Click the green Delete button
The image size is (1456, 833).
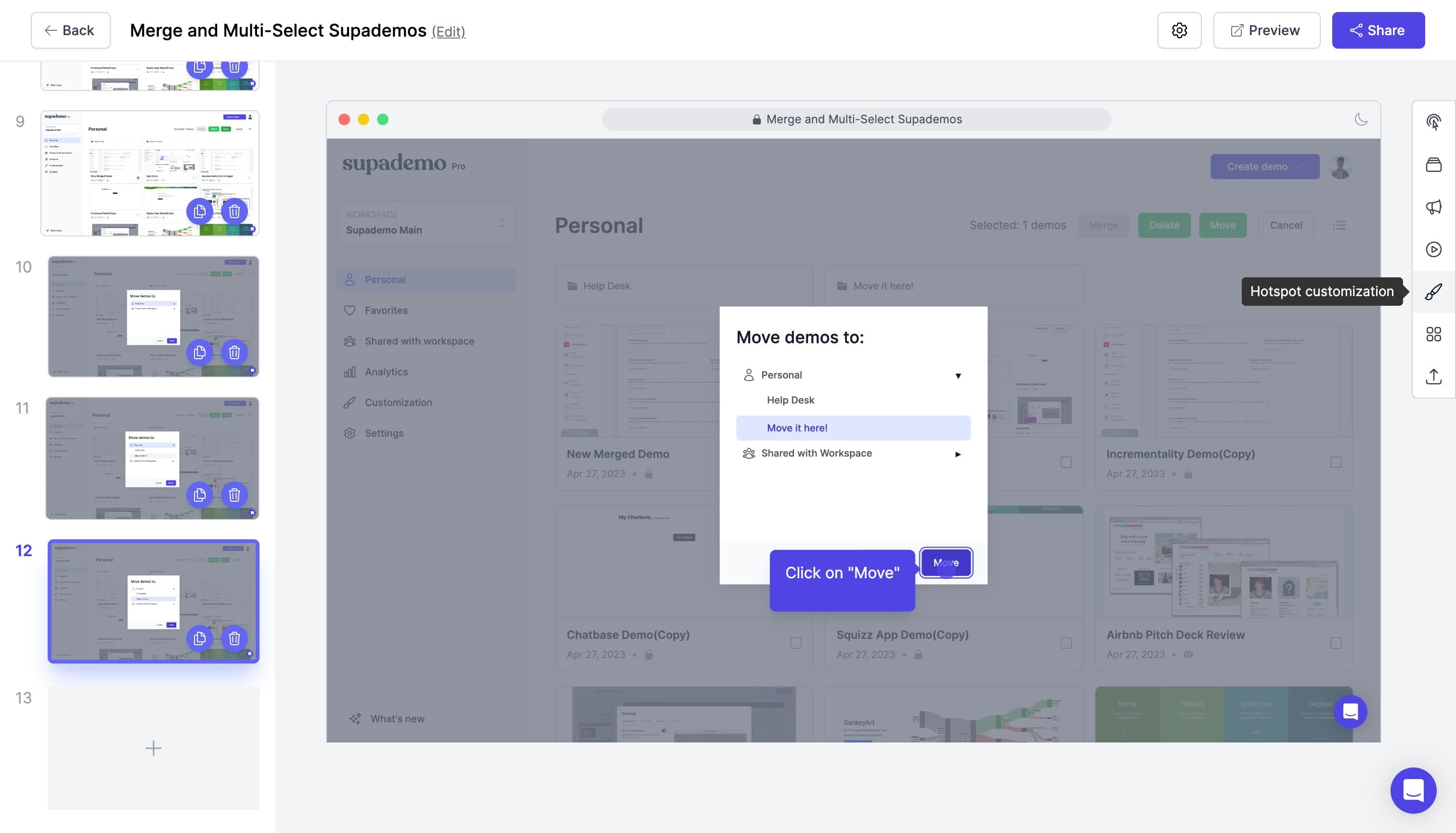(x=1164, y=225)
